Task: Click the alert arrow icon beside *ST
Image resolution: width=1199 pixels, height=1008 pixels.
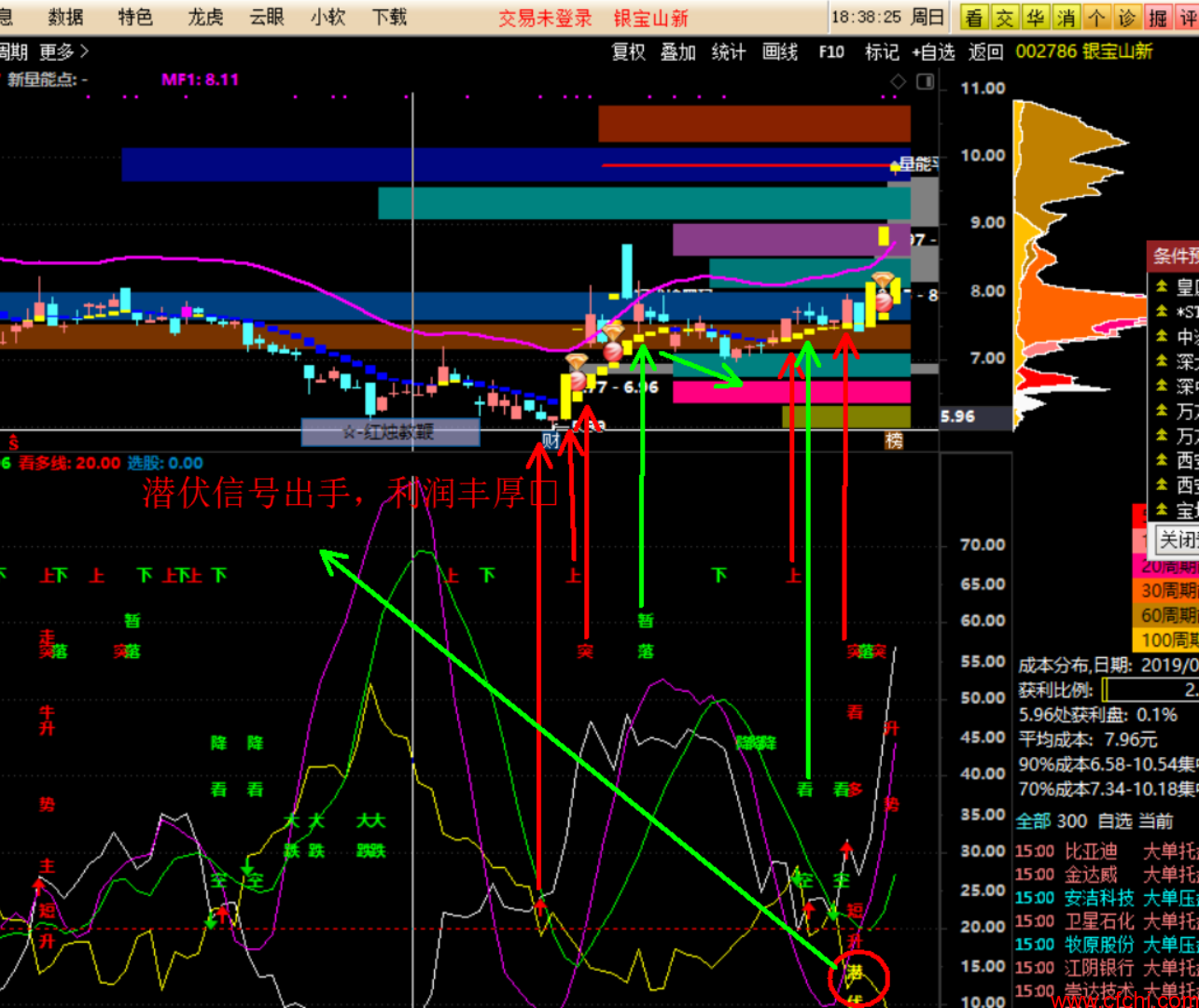Action: tap(1162, 311)
